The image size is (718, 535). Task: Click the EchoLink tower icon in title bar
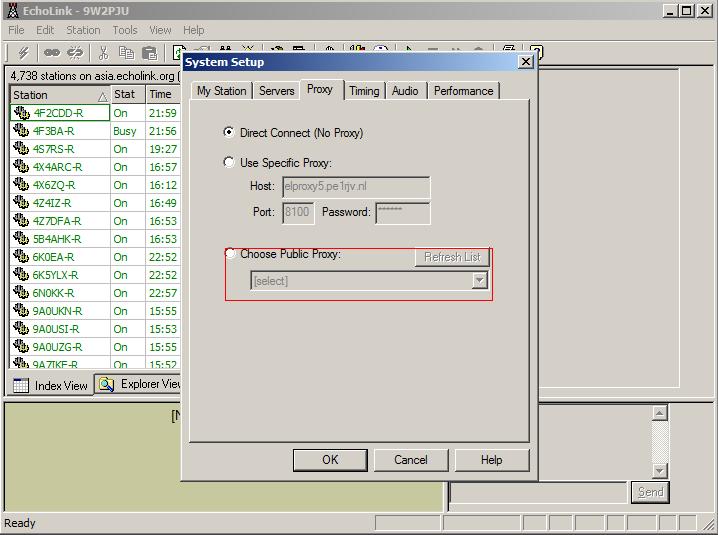(13, 10)
